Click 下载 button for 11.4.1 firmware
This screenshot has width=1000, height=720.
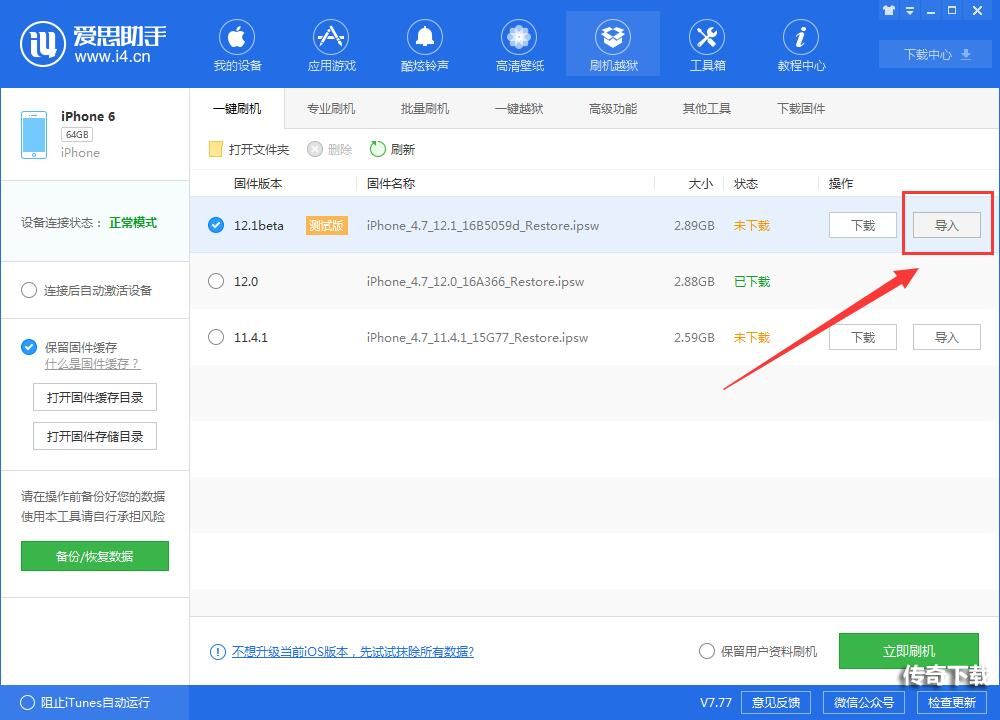click(863, 337)
